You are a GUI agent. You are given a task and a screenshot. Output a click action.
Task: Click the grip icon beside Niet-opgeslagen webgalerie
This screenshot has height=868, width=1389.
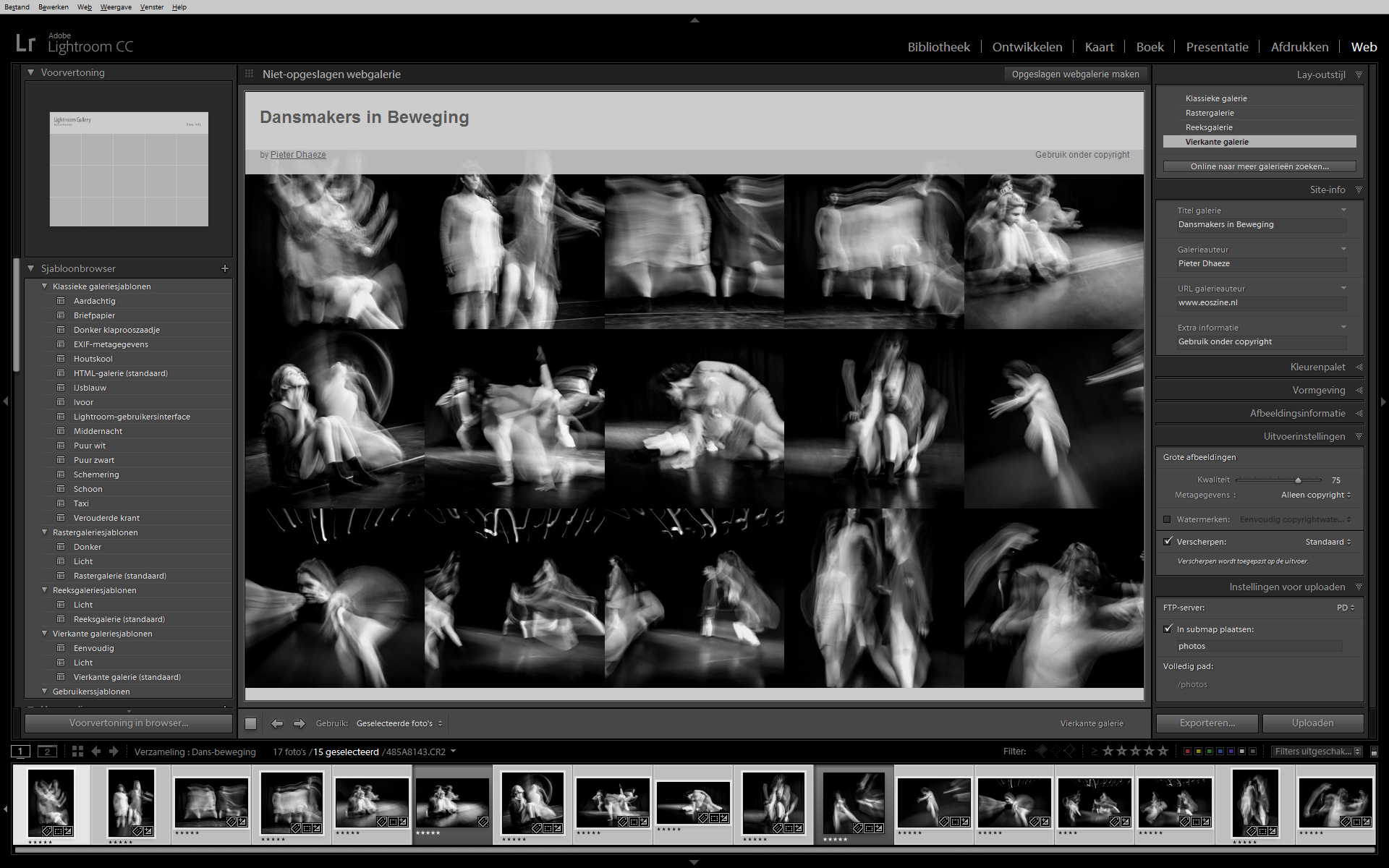[x=250, y=74]
